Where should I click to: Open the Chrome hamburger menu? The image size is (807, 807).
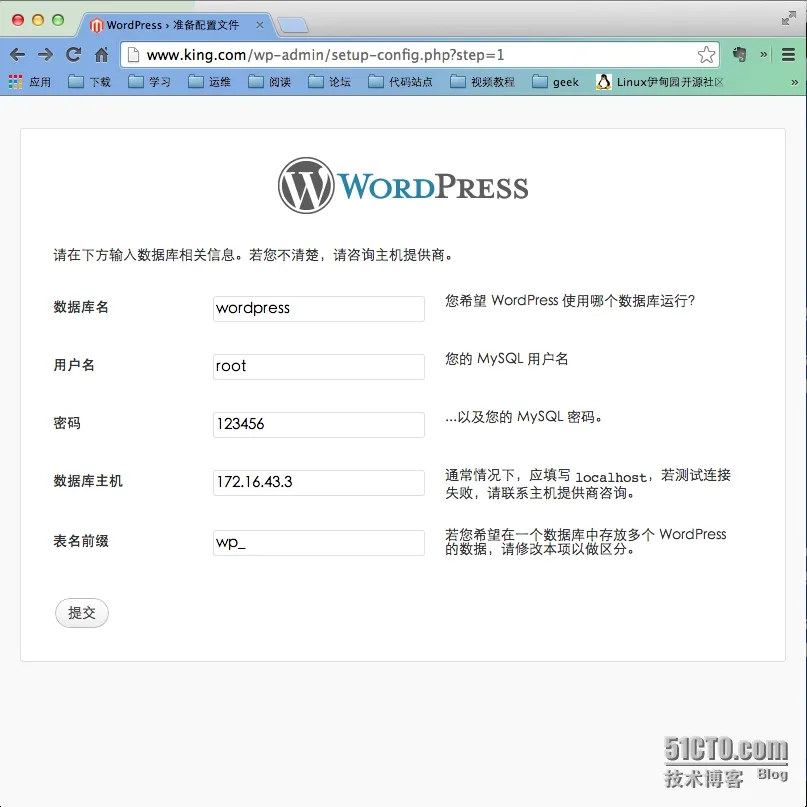click(x=788, y=55)
